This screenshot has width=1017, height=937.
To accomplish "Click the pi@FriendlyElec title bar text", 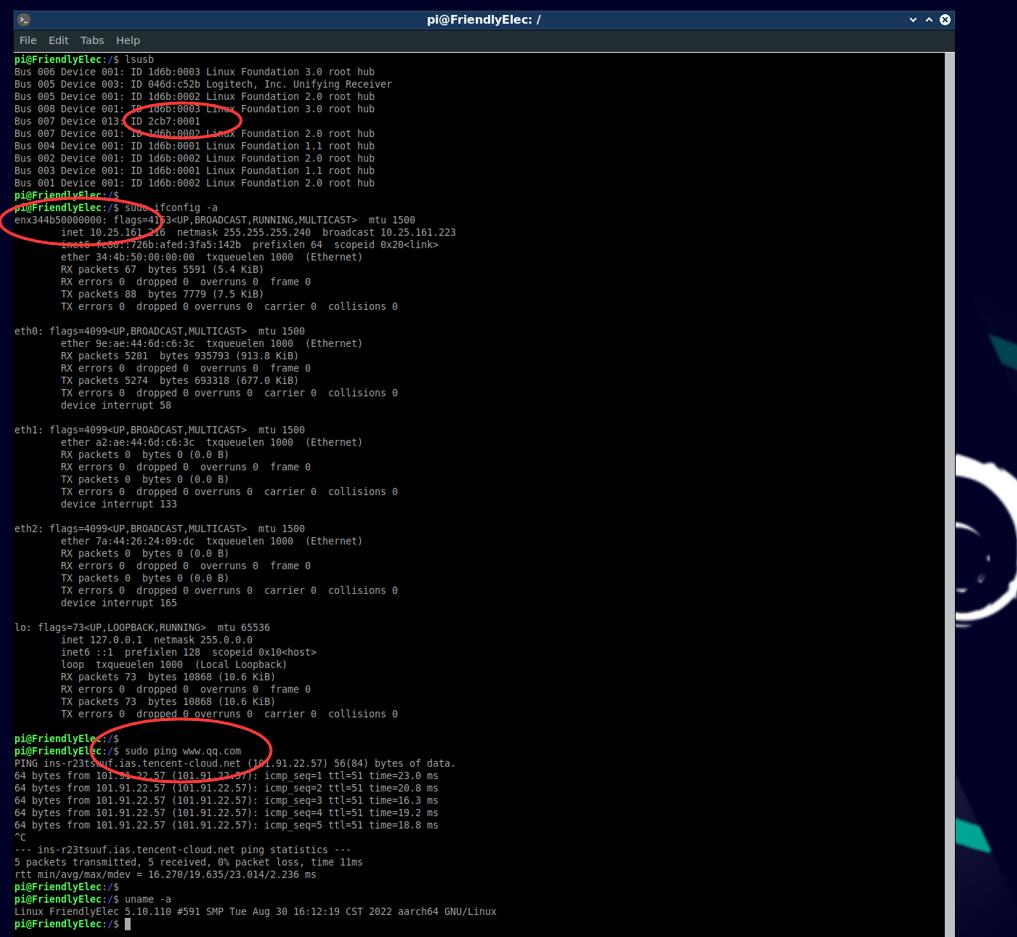I will coord(483,19).
